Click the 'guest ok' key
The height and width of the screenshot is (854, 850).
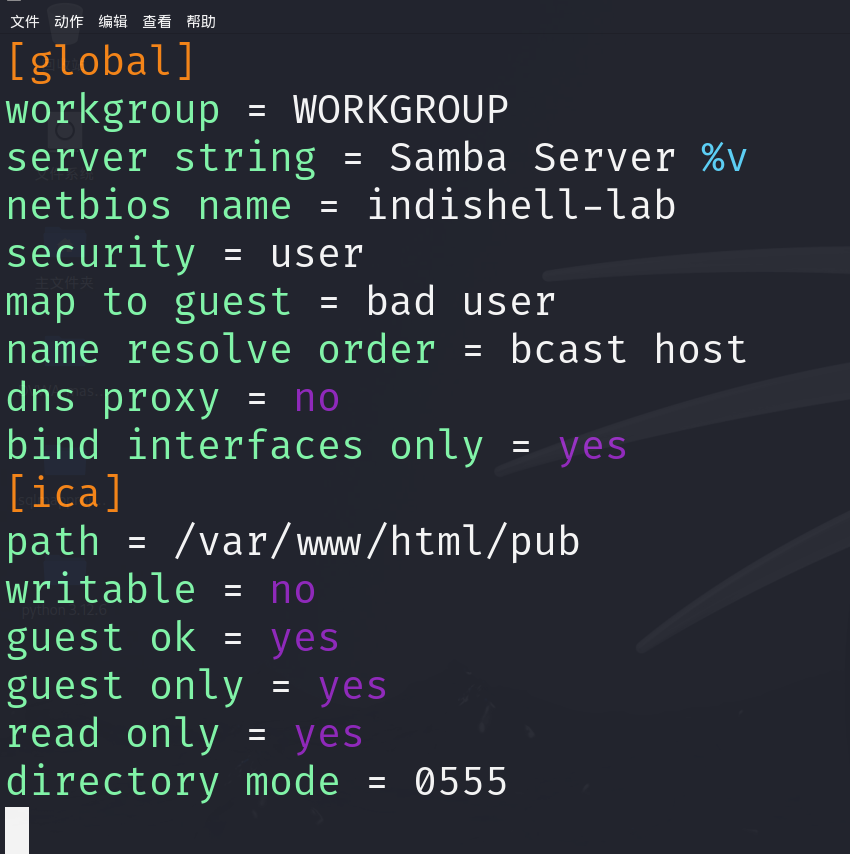tap(101, 639)
